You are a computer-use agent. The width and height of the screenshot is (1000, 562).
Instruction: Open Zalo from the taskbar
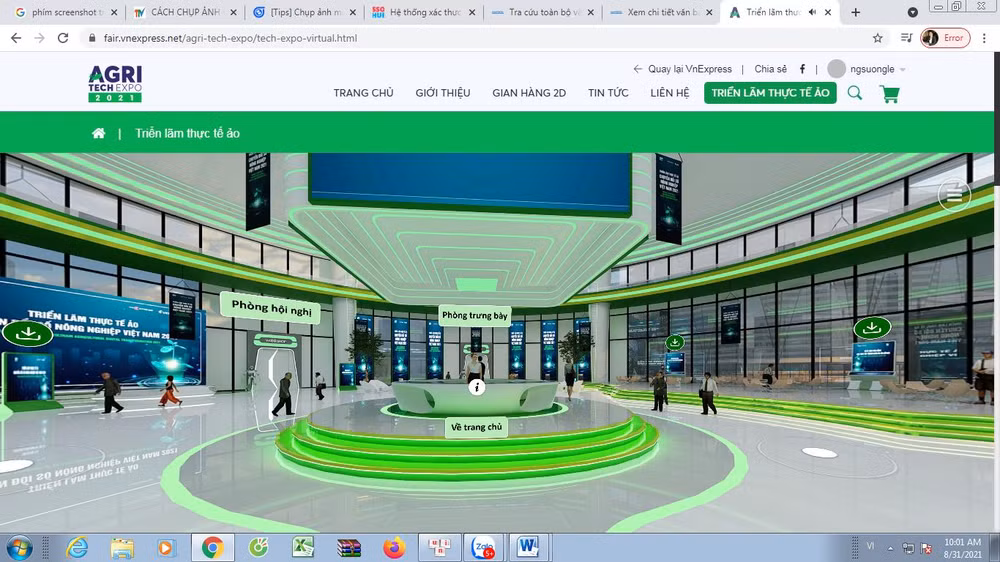[483, 547]
